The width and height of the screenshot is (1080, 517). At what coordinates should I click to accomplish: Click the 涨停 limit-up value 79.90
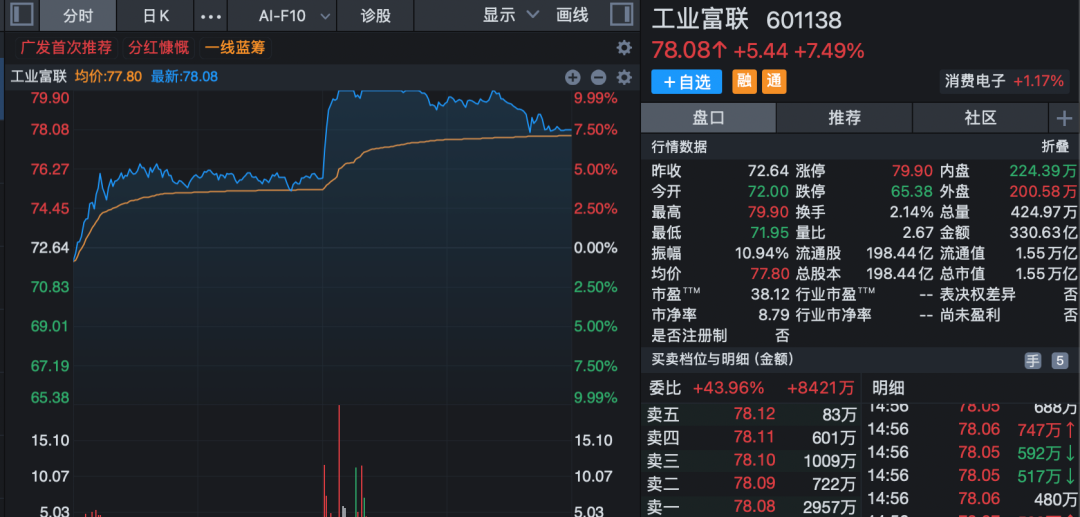912,171
